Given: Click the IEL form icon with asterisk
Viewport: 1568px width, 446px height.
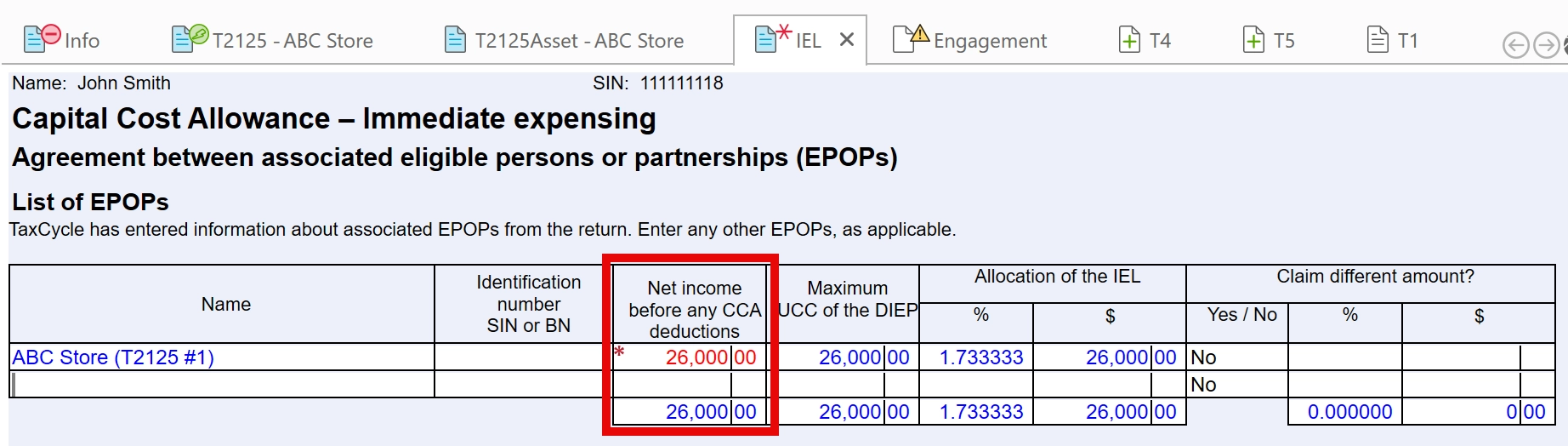Looking at the screenshot, I should click(x=772, y=37).
